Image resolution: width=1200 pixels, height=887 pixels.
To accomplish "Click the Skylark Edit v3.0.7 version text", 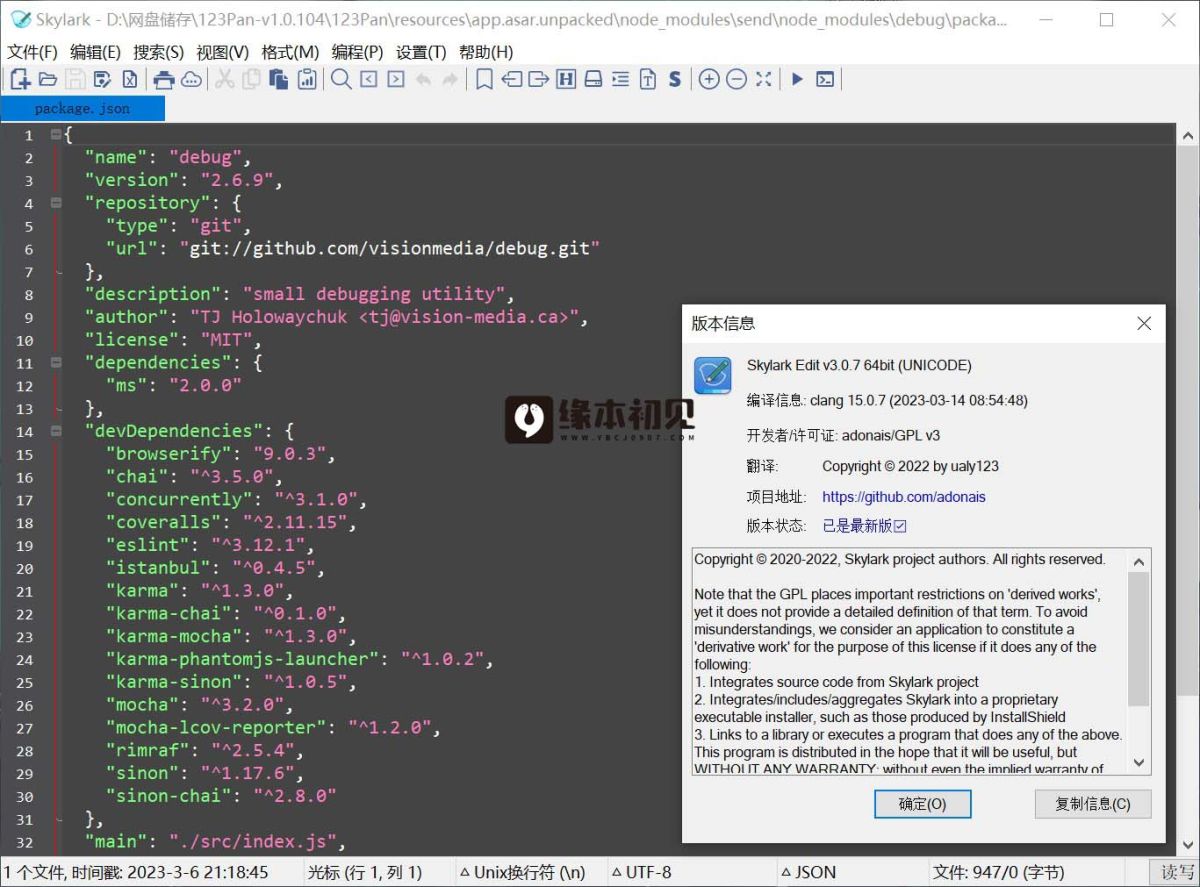I will [859, 365].
